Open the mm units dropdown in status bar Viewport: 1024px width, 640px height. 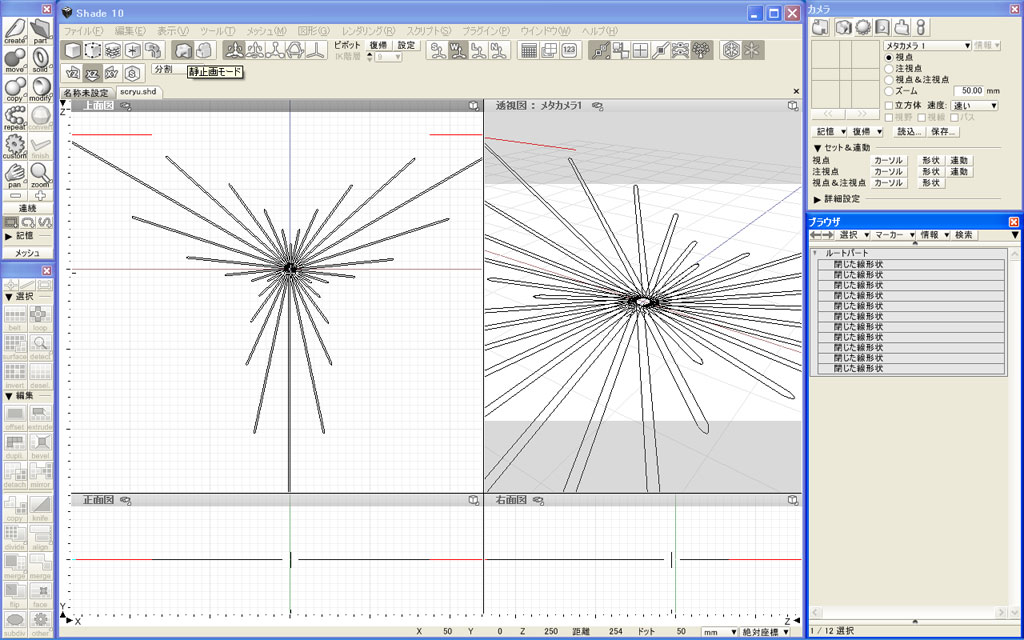(719, 632)
